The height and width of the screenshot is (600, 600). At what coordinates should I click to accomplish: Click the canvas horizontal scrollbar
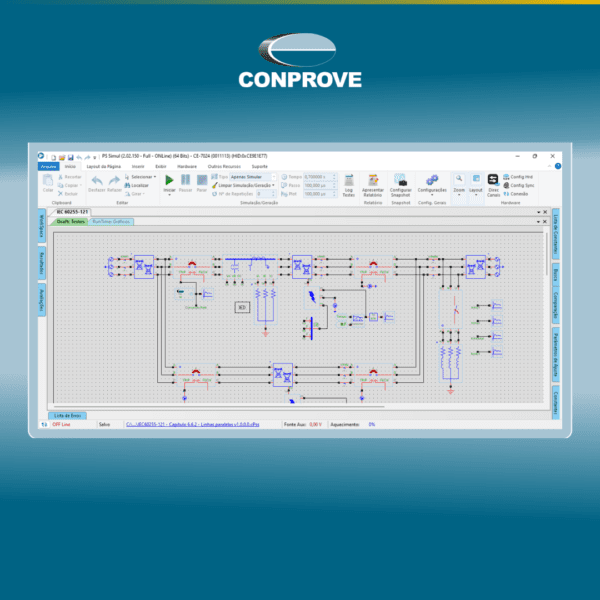click(219, 407)
